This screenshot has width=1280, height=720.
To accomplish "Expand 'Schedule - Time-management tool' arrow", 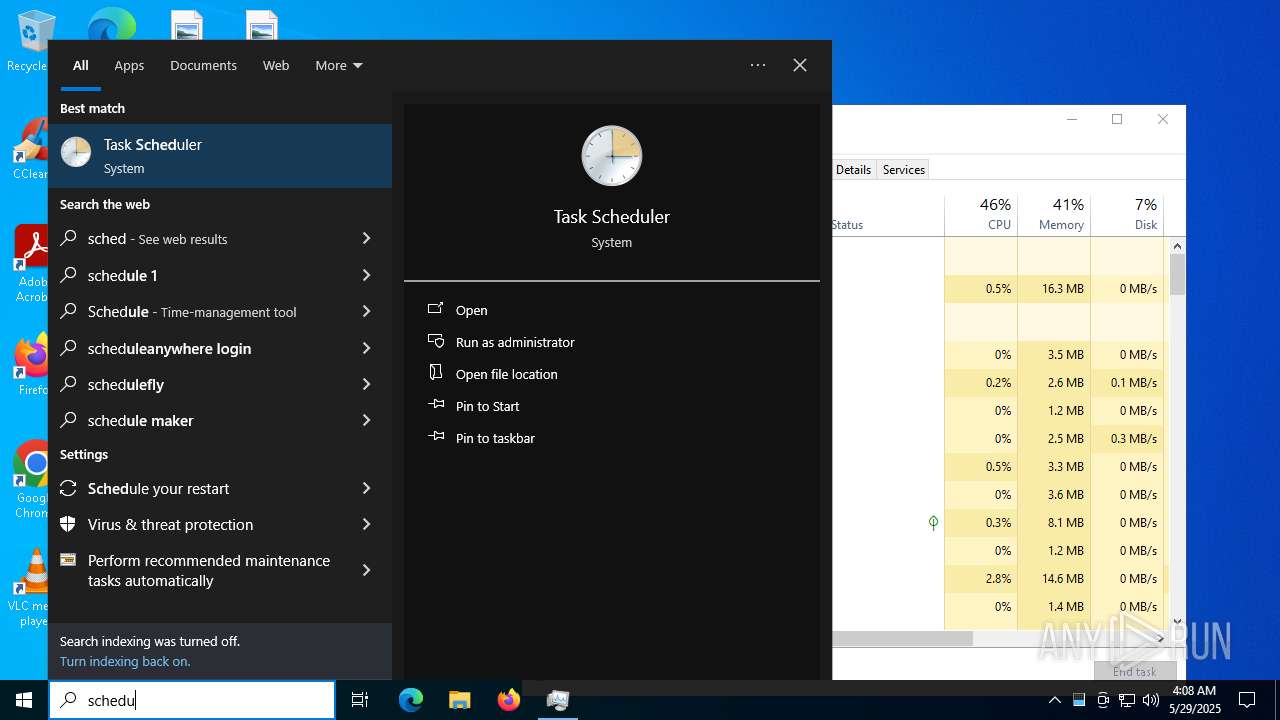I will (x=366, y=311).
